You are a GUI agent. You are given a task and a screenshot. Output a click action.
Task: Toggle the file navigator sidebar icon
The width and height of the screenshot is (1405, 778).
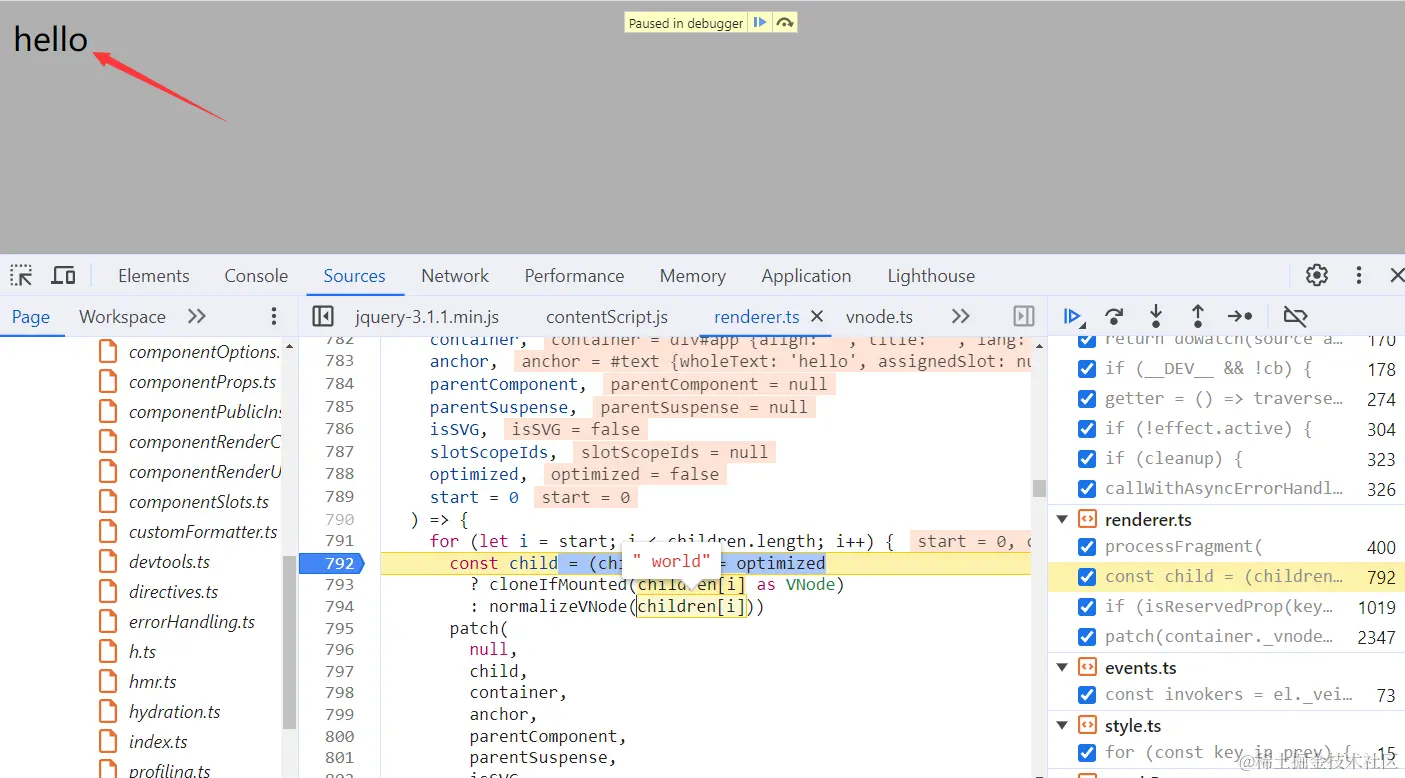[x=322, y=316]
